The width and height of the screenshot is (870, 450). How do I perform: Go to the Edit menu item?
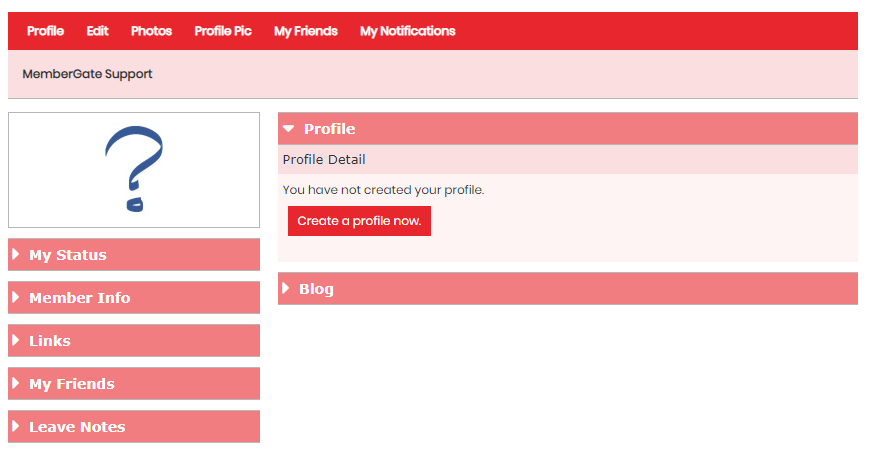tap(97, 31)
